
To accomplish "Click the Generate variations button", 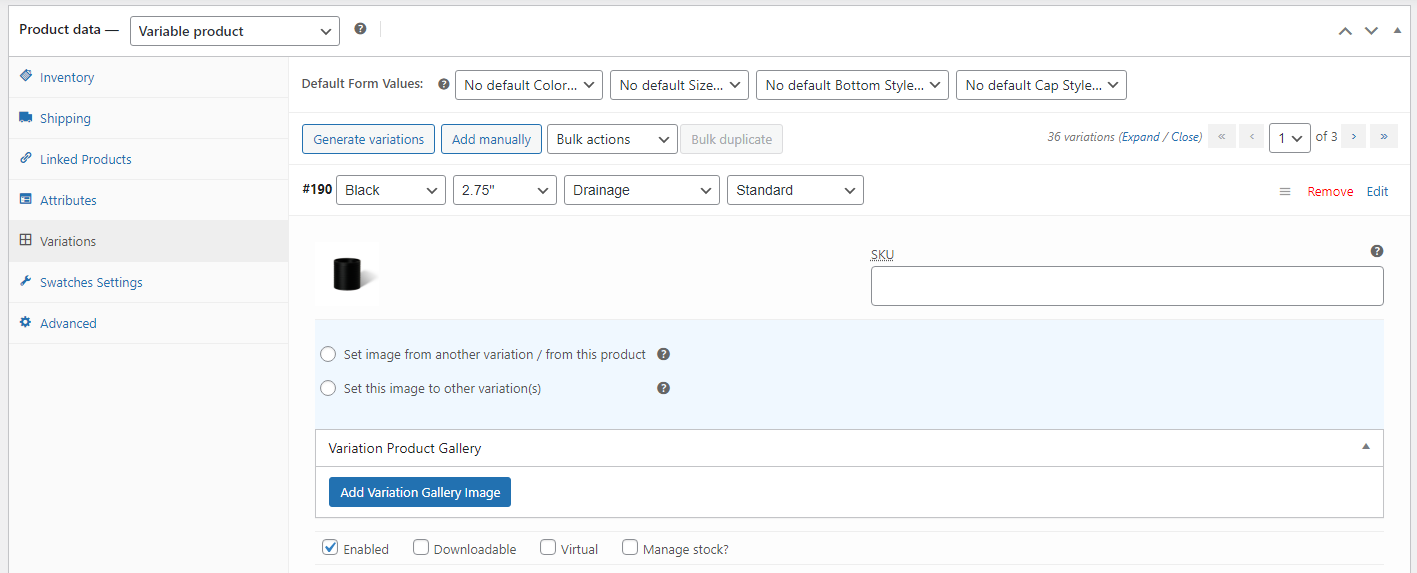I will pos(369,139).
